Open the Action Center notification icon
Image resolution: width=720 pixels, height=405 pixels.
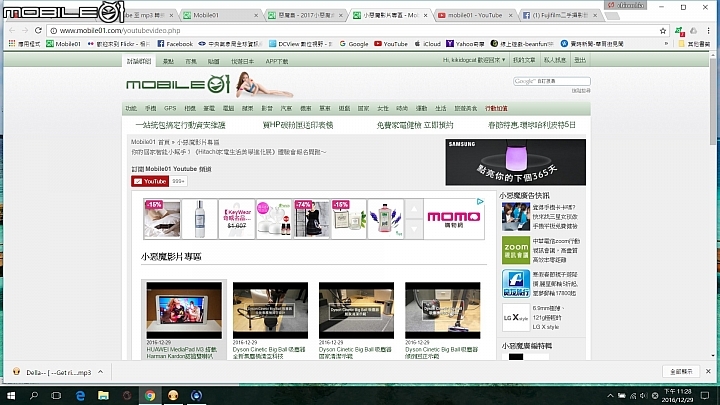pos(705,395)
